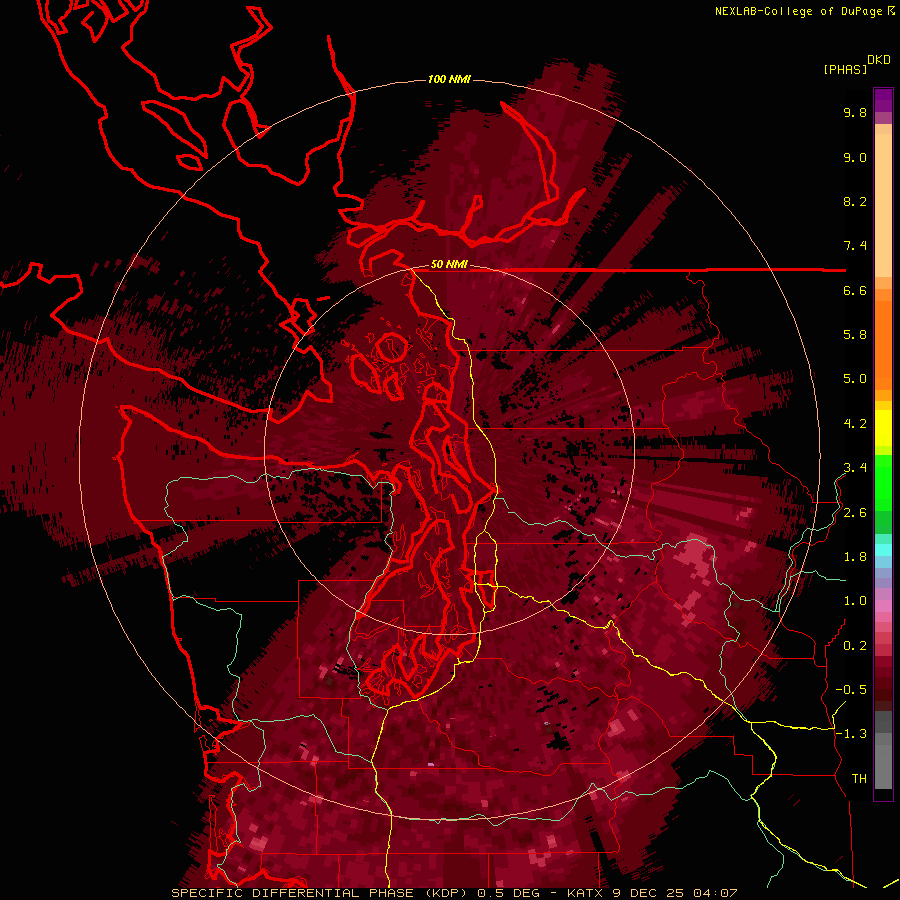Click the 8.2 value on color scale
Image resolution: width=900 pixels, height=900 pixels.
[855, 201]
